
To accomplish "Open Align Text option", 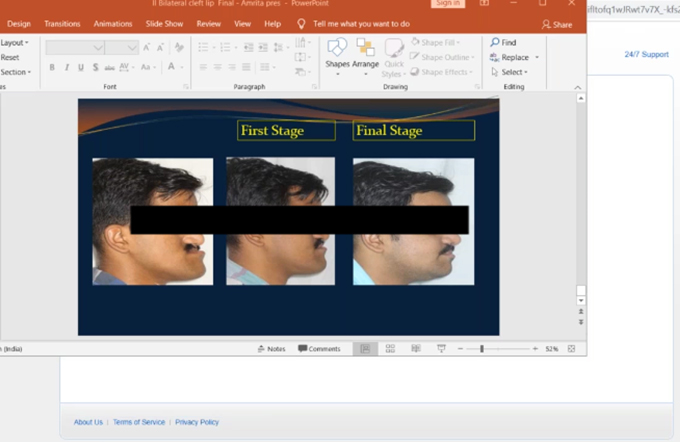I will pyautogui.click(x=302, y=57).
